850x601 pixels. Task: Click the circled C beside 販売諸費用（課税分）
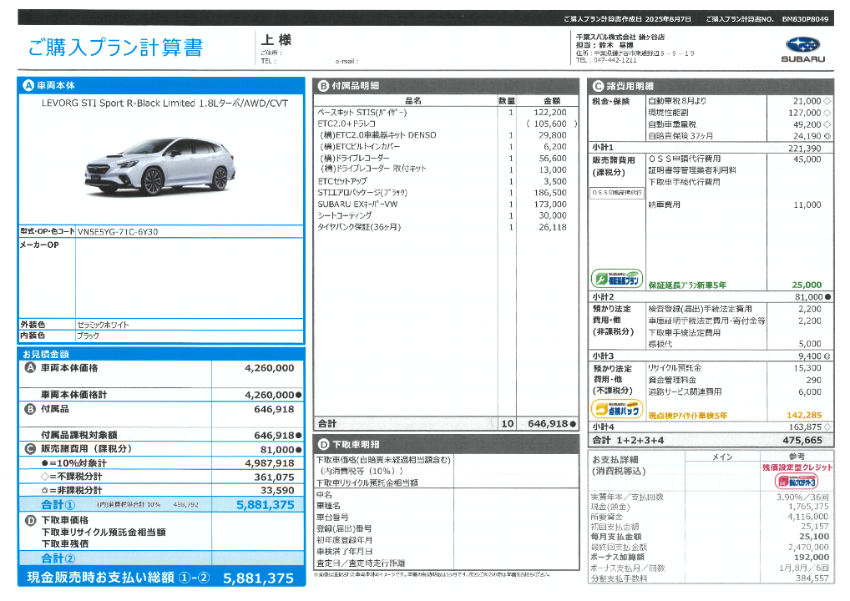click(x=30, y=449)
